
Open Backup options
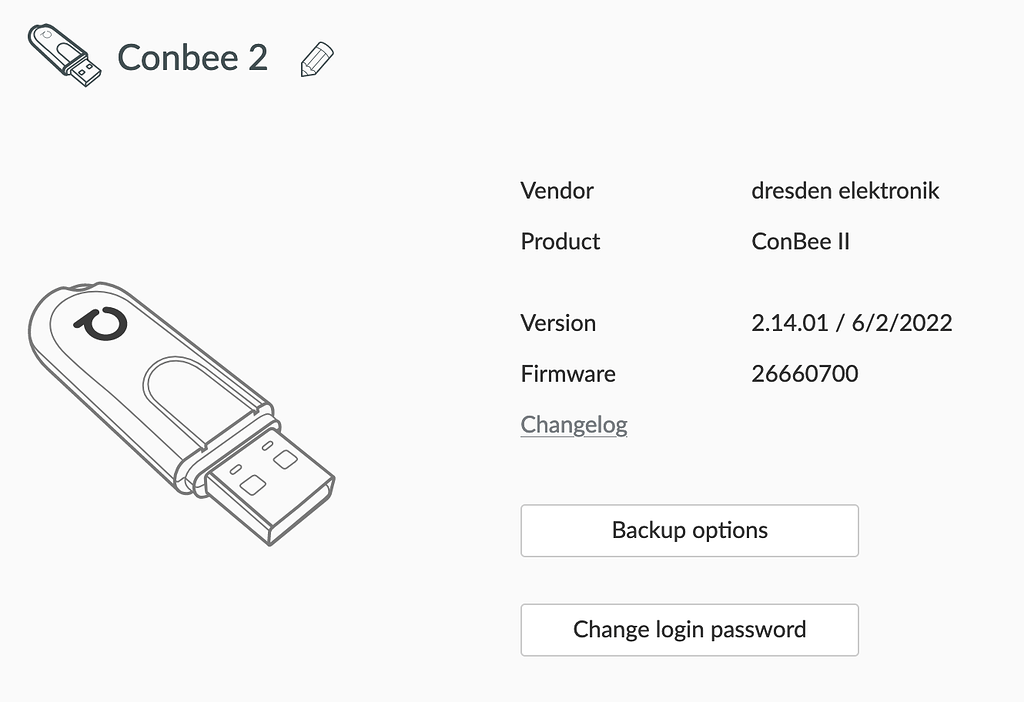coord(689,530)
